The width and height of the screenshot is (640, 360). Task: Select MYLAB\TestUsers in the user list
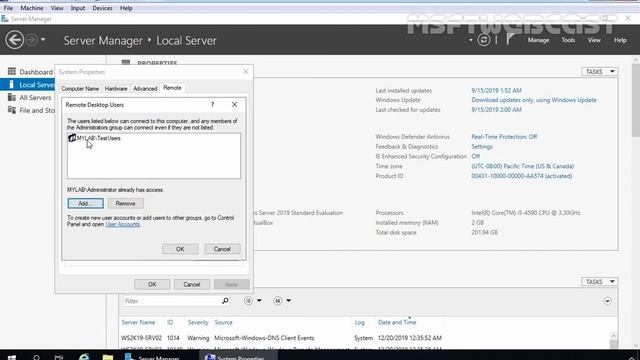[x=99, y=138]
